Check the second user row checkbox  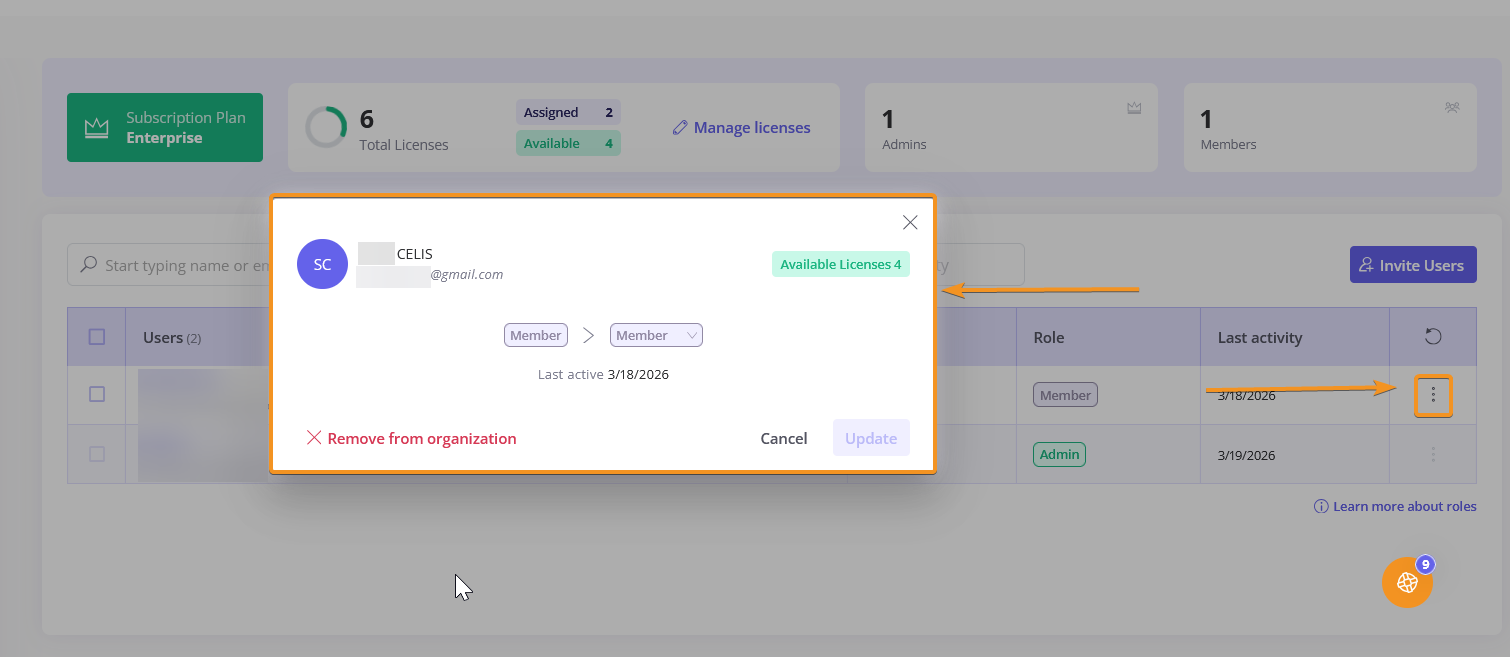pyautogui.click(x=97, y=454)
